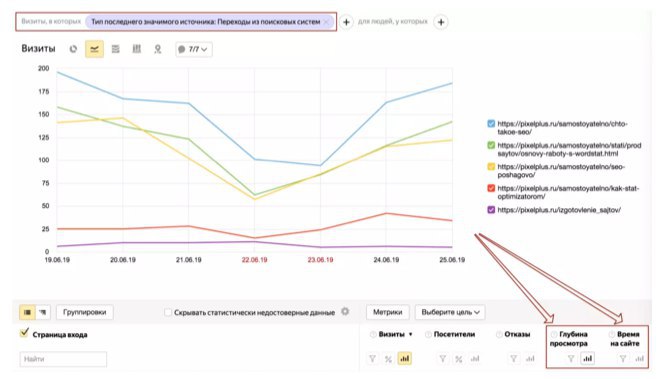Viewport: 662px width, 379px height.
Task: Add visit condition with first plus button
Action: (x=346, y=22)
